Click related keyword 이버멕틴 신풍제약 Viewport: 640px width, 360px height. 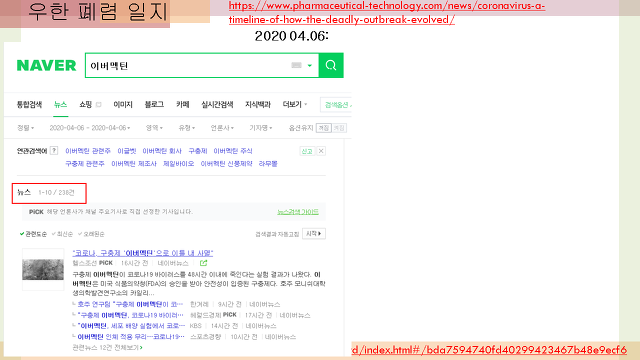[x=226, y=164]
